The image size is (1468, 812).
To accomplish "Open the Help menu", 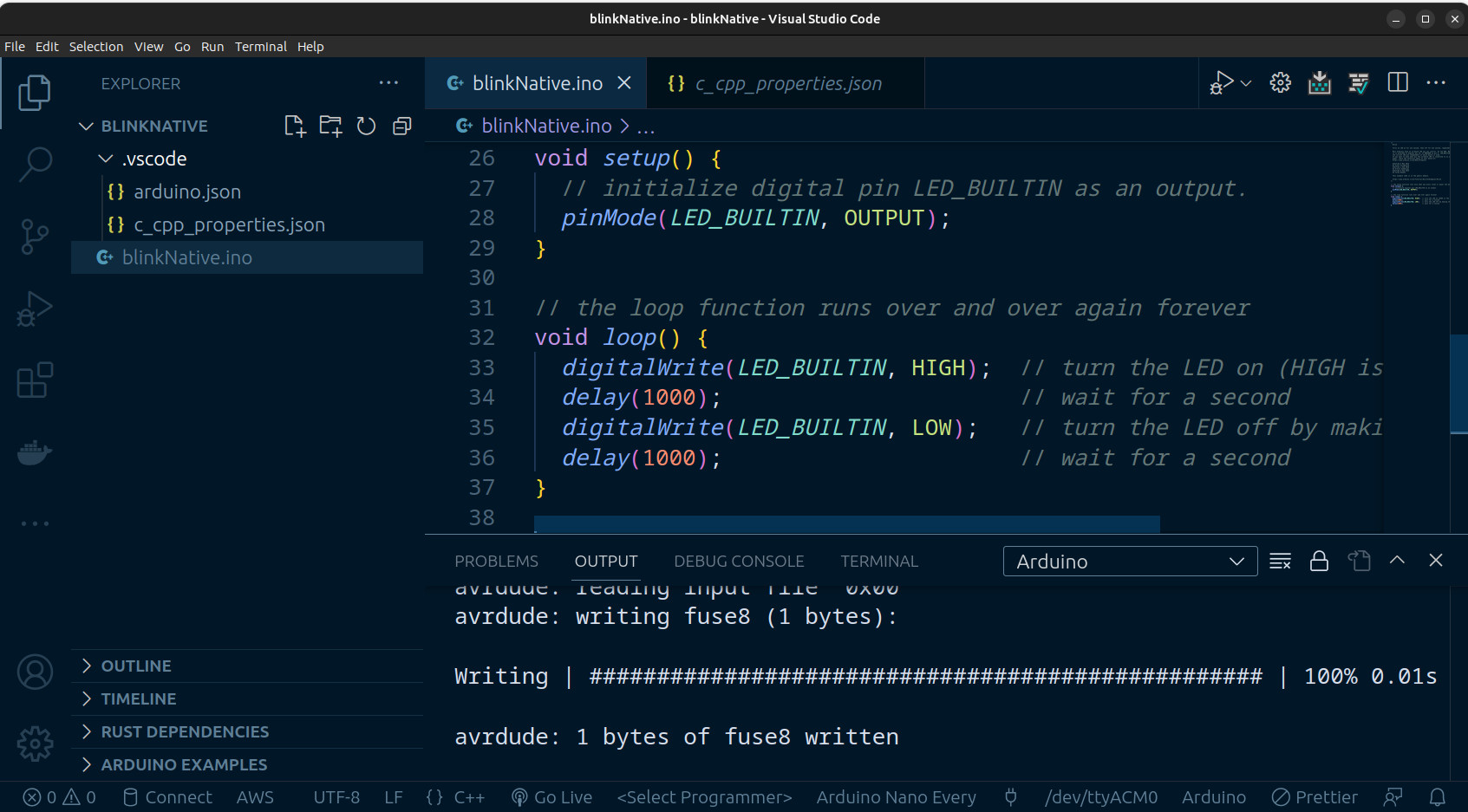I will click(310, 47).
